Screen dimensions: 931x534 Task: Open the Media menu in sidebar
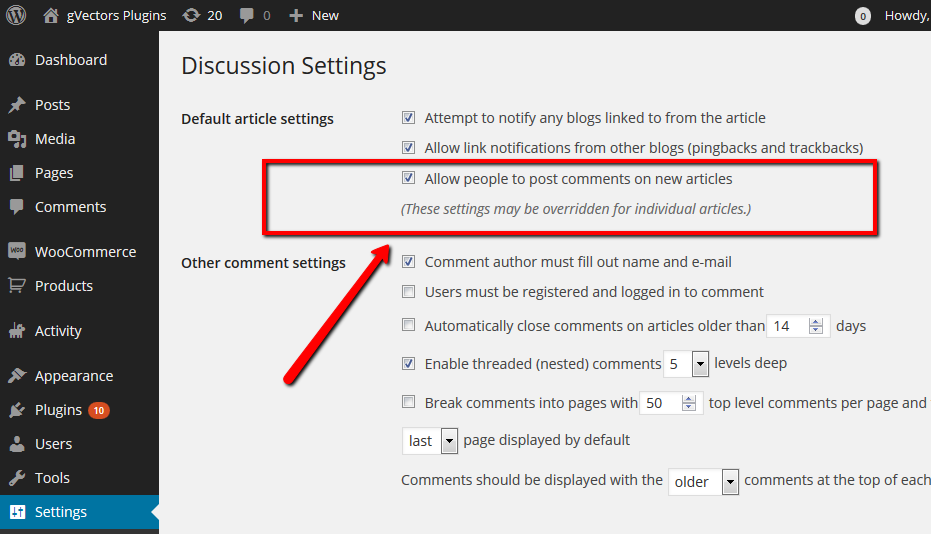point(55,139)
